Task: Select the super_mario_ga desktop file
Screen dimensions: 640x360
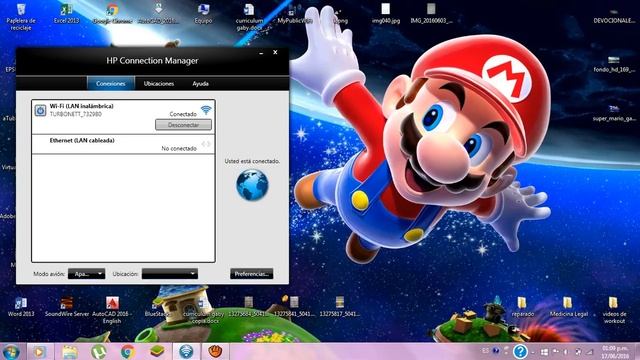Action: 614,113
